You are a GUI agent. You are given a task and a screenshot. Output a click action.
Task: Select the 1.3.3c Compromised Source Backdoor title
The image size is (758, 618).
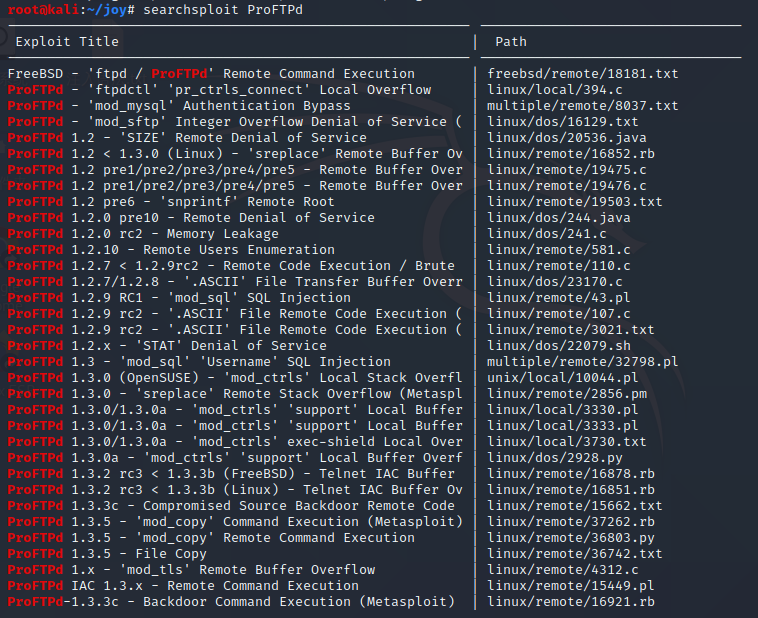[231, 505]
